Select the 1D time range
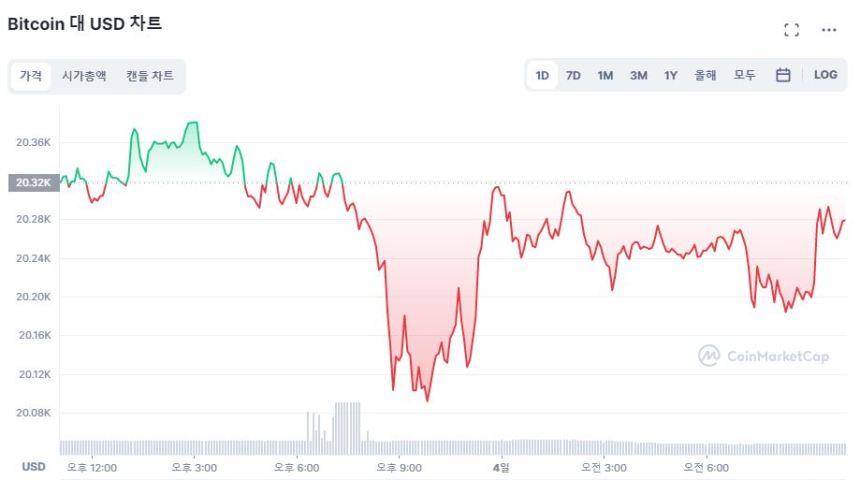Screen dimensions: 860x480 tap(542, 75)
